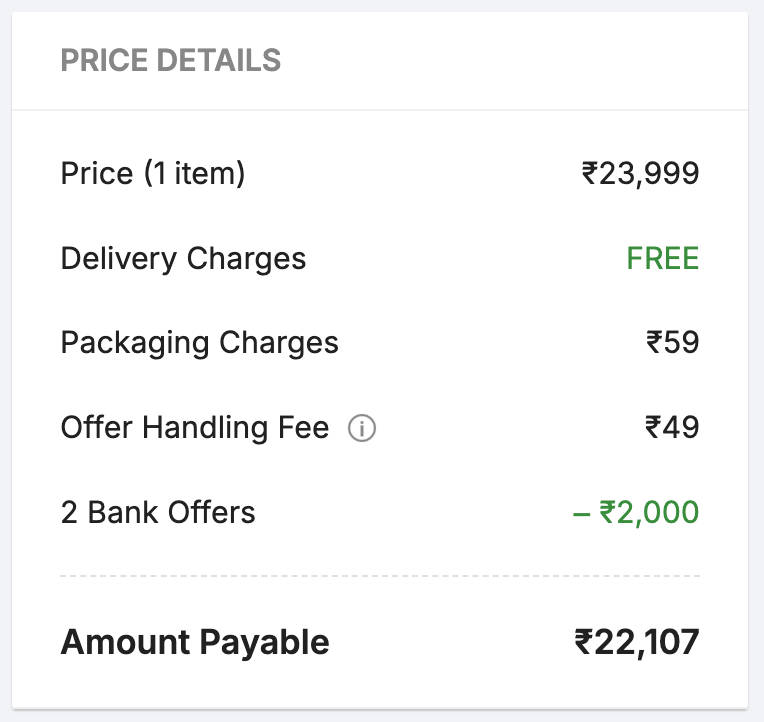Click the ₹23,999 item price
Image resolution: width=764 pixels, height=722 pixels.
[640, 174]
